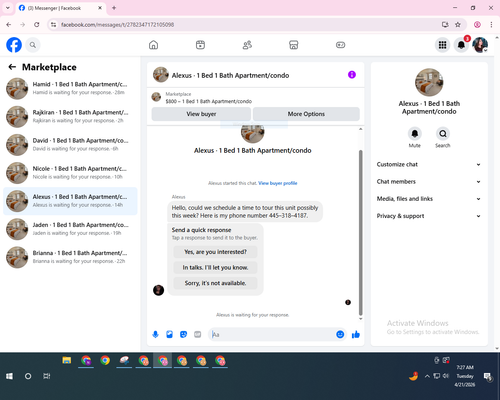
Task: Open Chrome three-dot menu
Action: pos(491,24)
